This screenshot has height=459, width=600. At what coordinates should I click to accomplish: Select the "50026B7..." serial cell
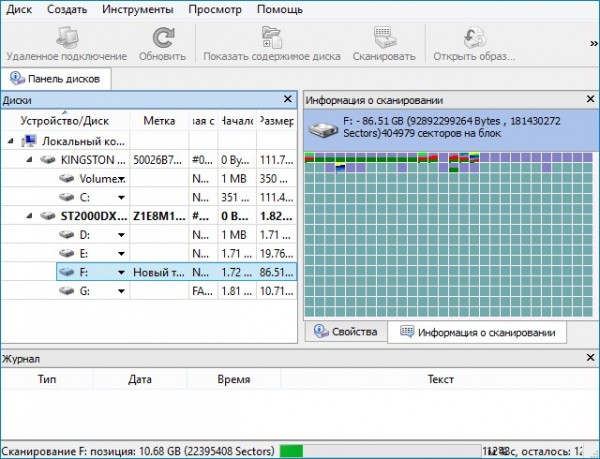(x=159, y=160)
